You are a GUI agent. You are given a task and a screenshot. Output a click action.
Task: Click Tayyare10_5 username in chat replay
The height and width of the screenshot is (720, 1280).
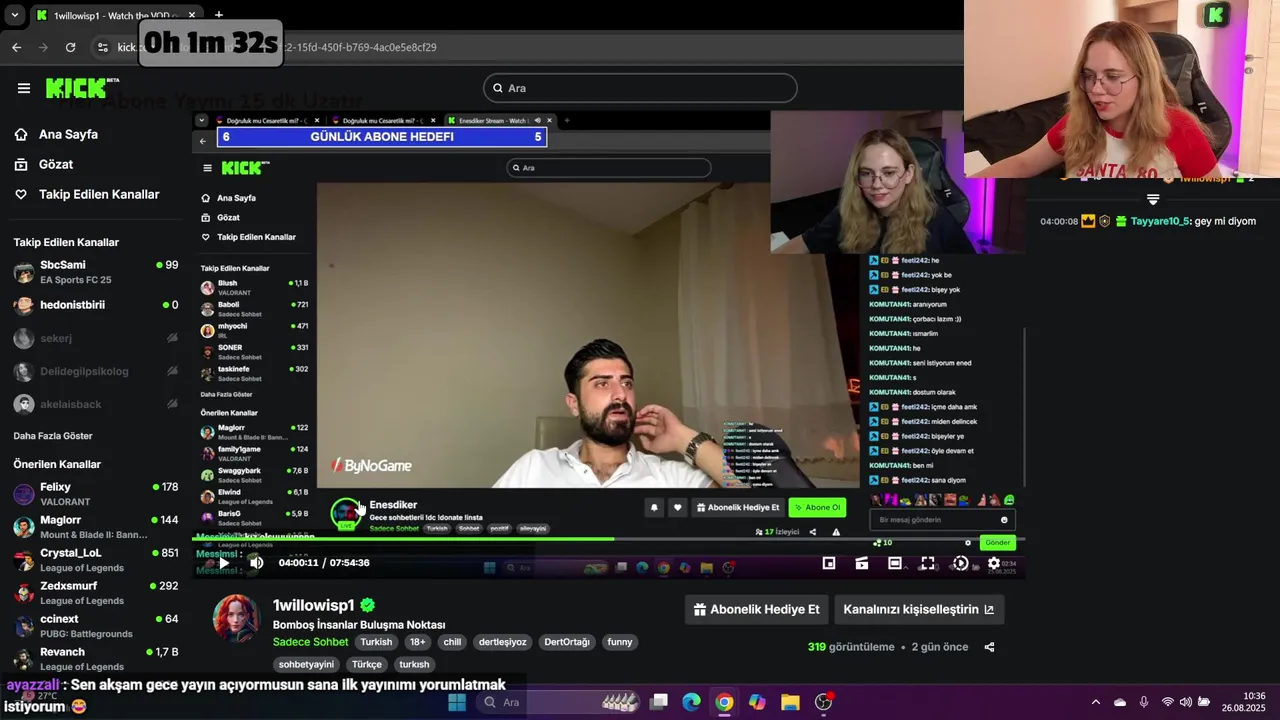click(x=1160, y=221)
